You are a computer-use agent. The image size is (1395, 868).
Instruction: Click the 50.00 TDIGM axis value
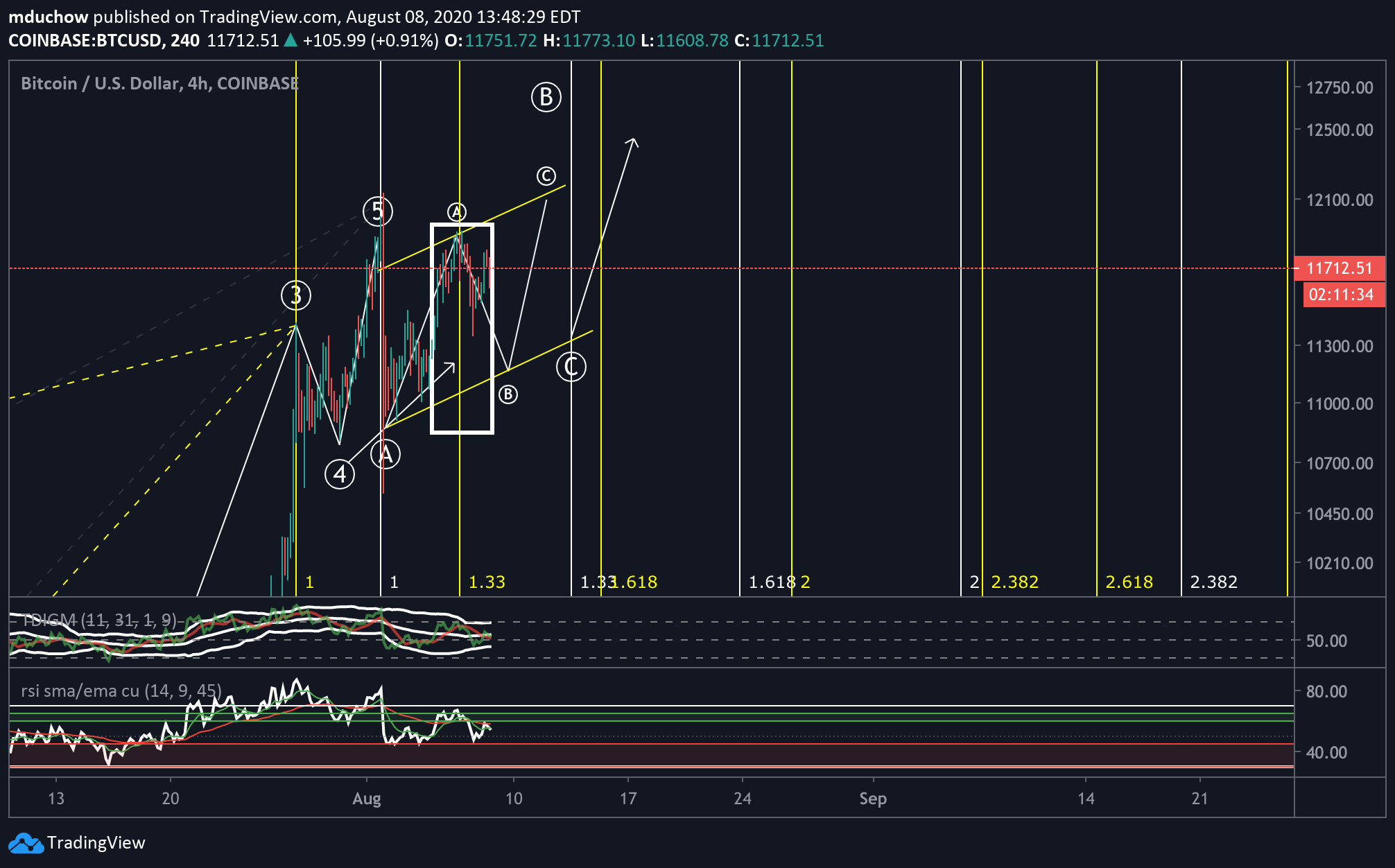click(x=1326, y=641)
